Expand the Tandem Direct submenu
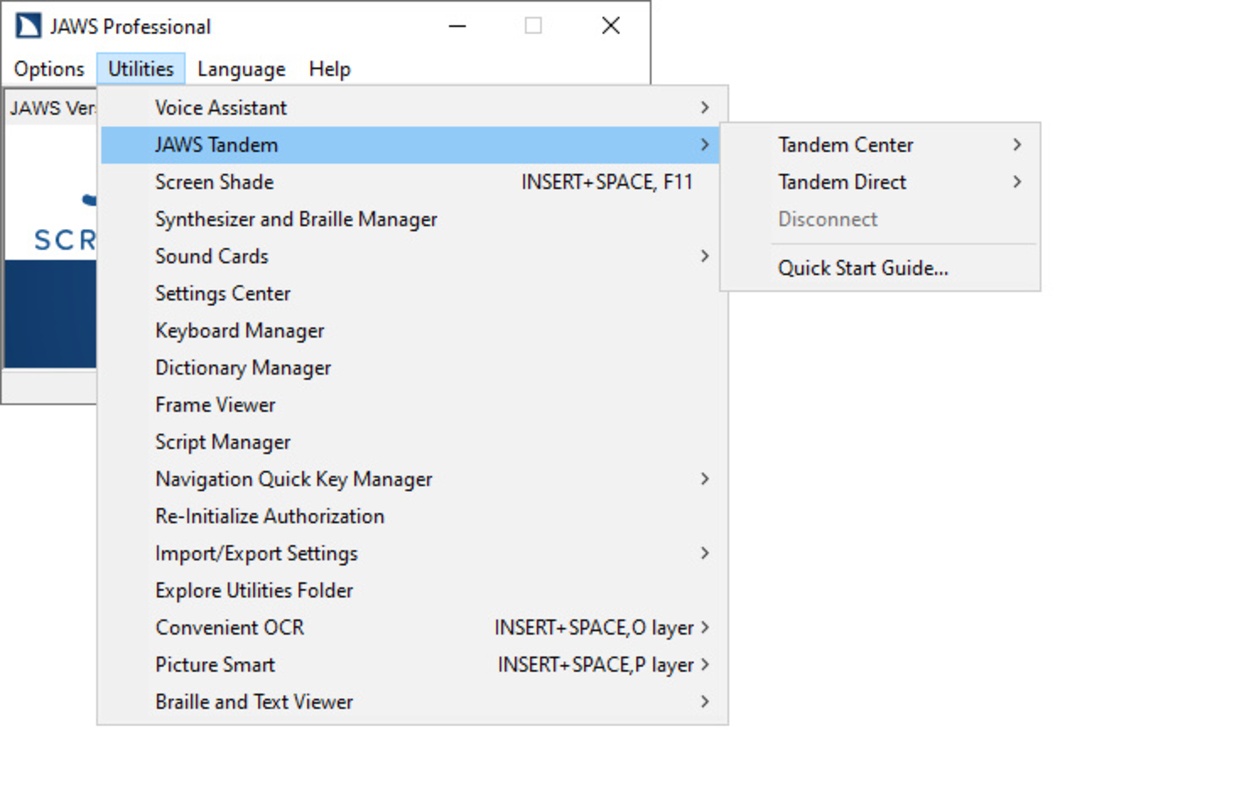 (x=842, y=182)
